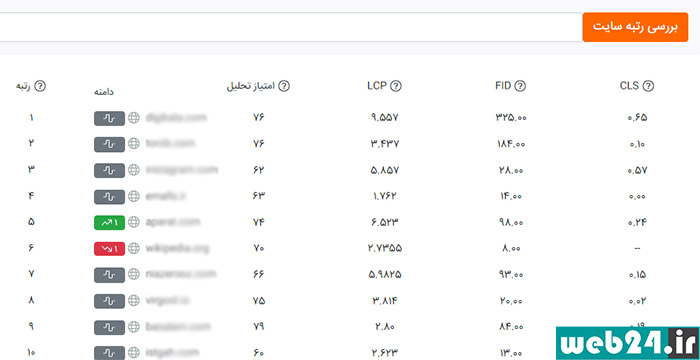Click the gray trend badge in row 1
This screenshot has width=700, height=360.
[109, 118]
